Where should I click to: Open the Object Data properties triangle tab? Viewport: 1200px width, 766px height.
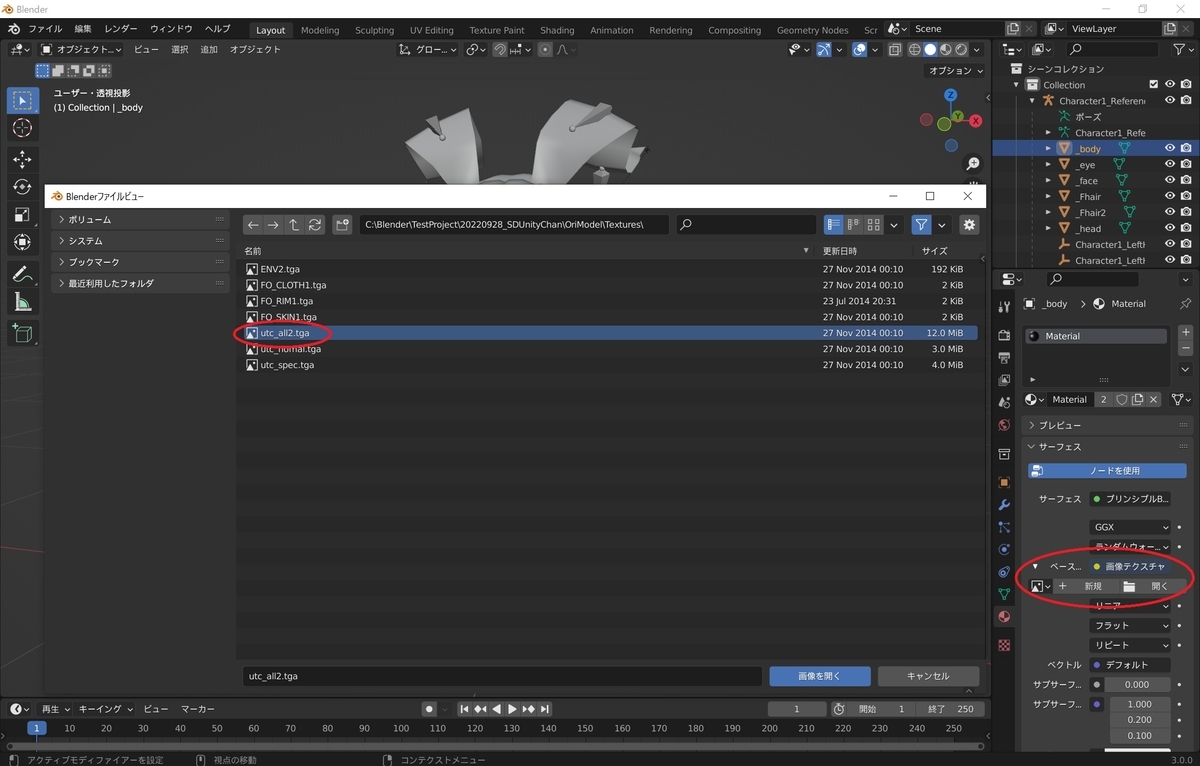(1004, 594)
